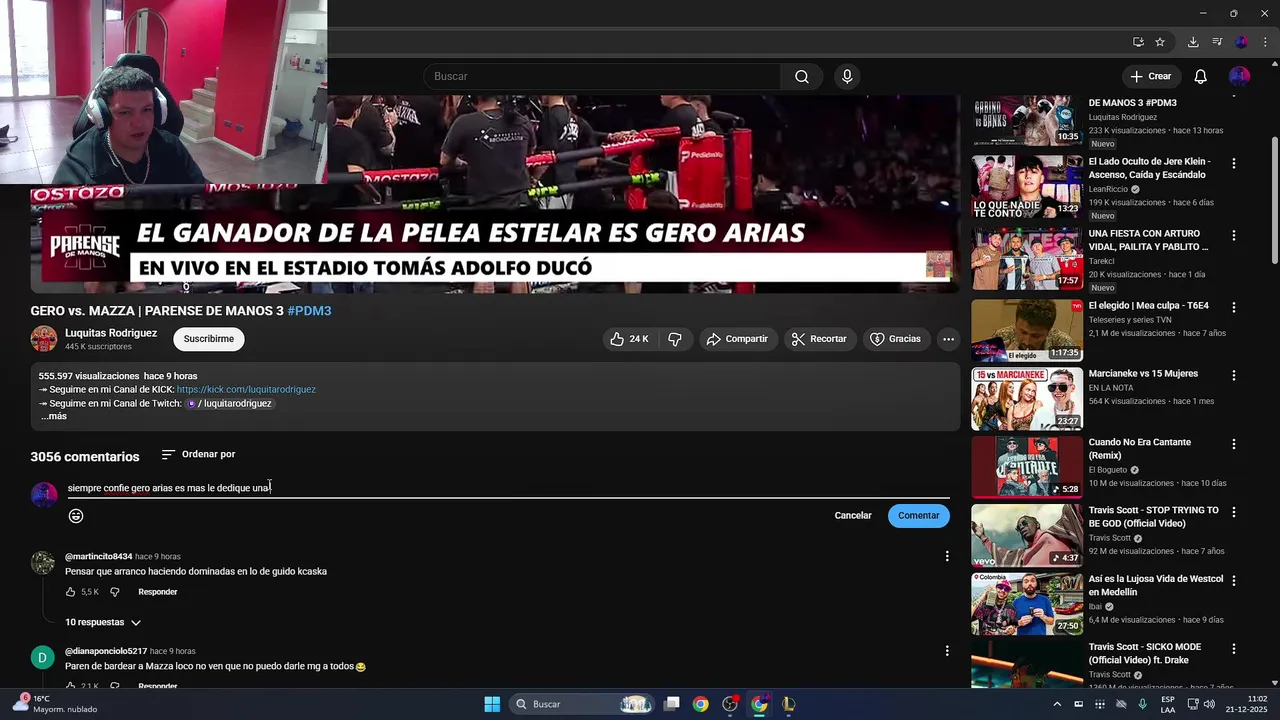The height and width of the screenshot is (720, 1280).
Task: Expand 10 respuestas replies
Action: (x=103, y=622)
